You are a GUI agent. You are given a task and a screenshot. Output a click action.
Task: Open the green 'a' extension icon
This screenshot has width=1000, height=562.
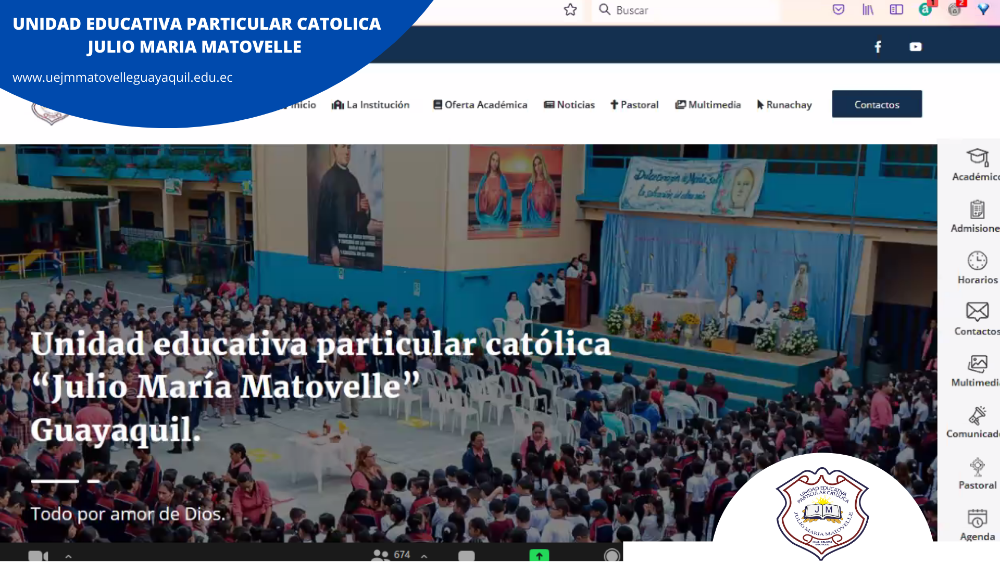point(925,9)
